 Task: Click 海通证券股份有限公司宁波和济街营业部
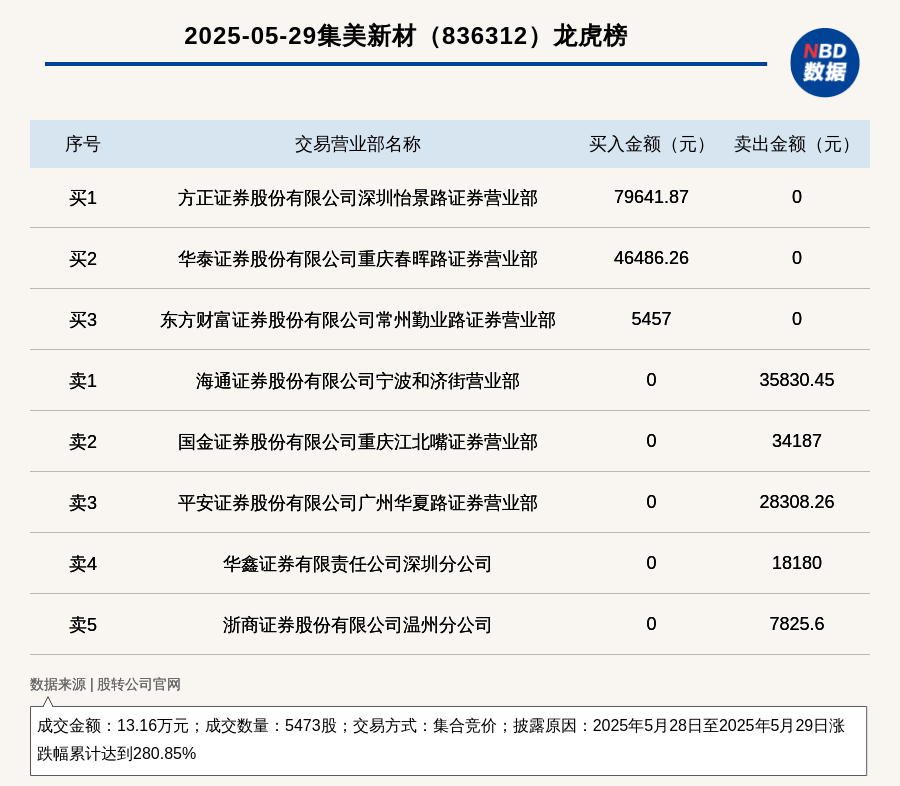pyautogui.click(x=358, y=380)
